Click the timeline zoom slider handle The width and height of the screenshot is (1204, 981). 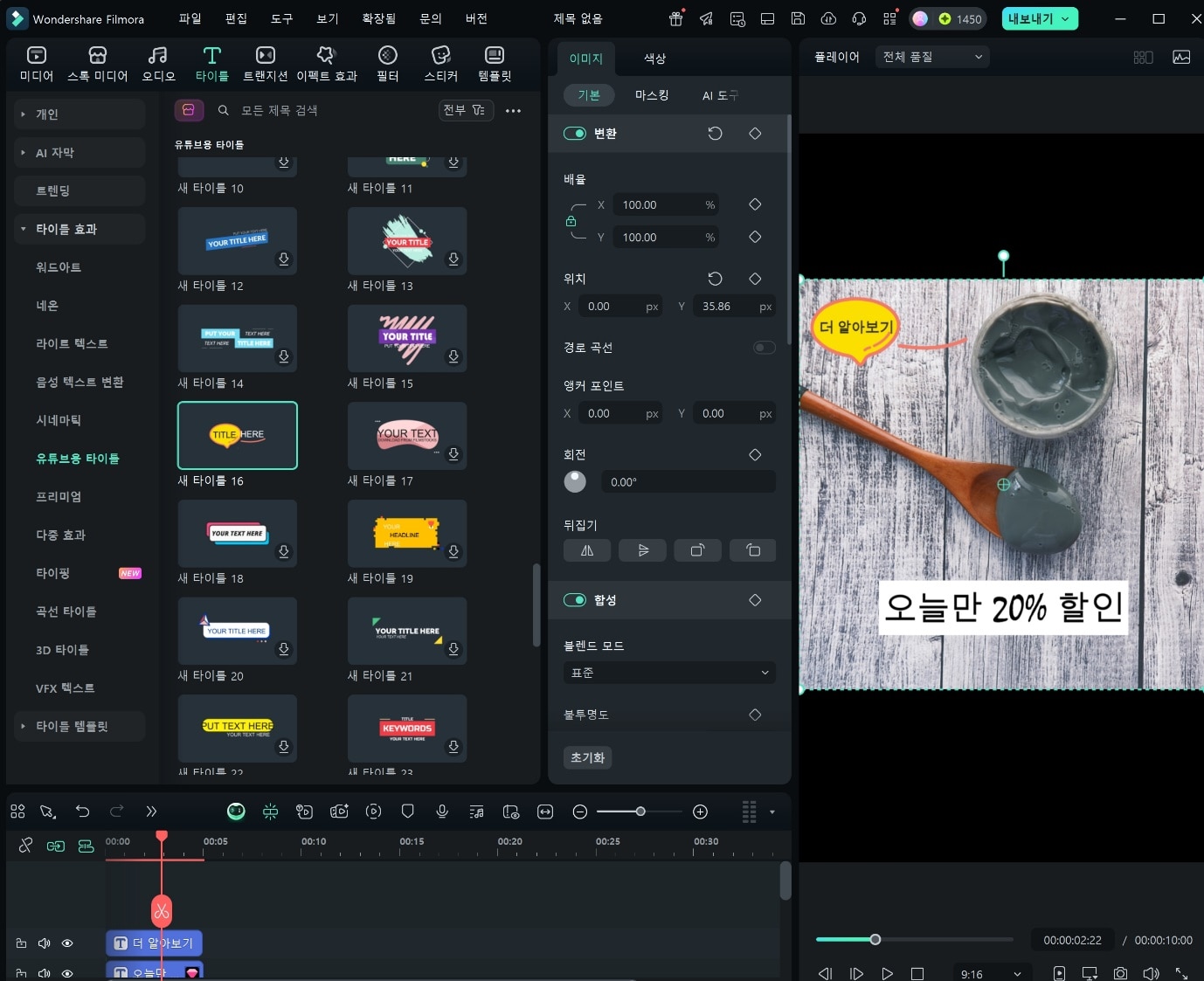pos(640,812)
